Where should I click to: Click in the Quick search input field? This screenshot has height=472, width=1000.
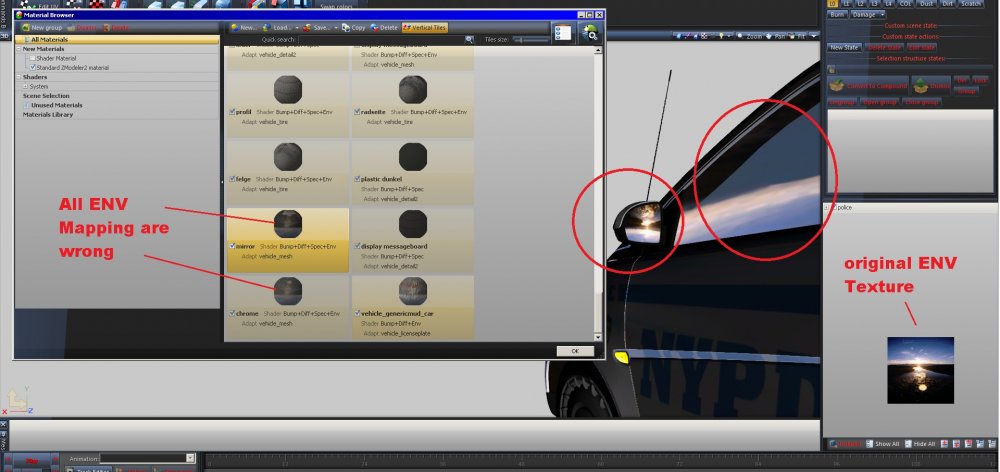382,40
